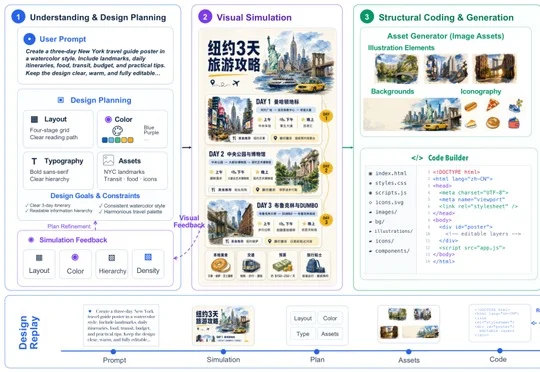This screenshot has height=372, width=540.
Task: Click the number 3 green step badge
Action: click(367, 17)
